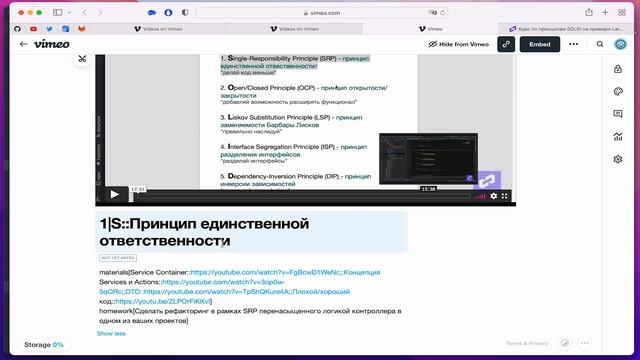Viewport: 640px width, 360px height.
Task: Click the Not Yet Rated badge
Action: pos(118,258)
